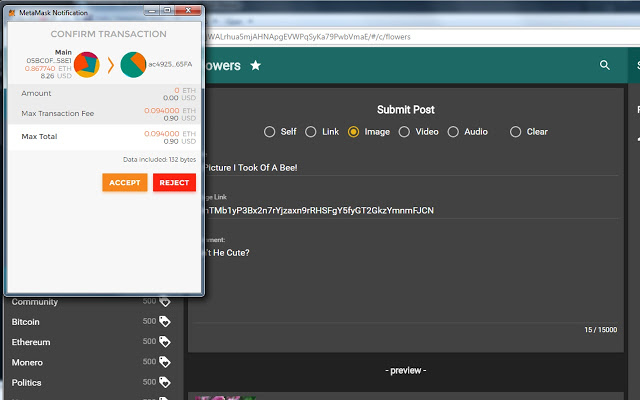Choose the Audio post type option
Viewport: 640px width, 400px height.
[453, 132]
